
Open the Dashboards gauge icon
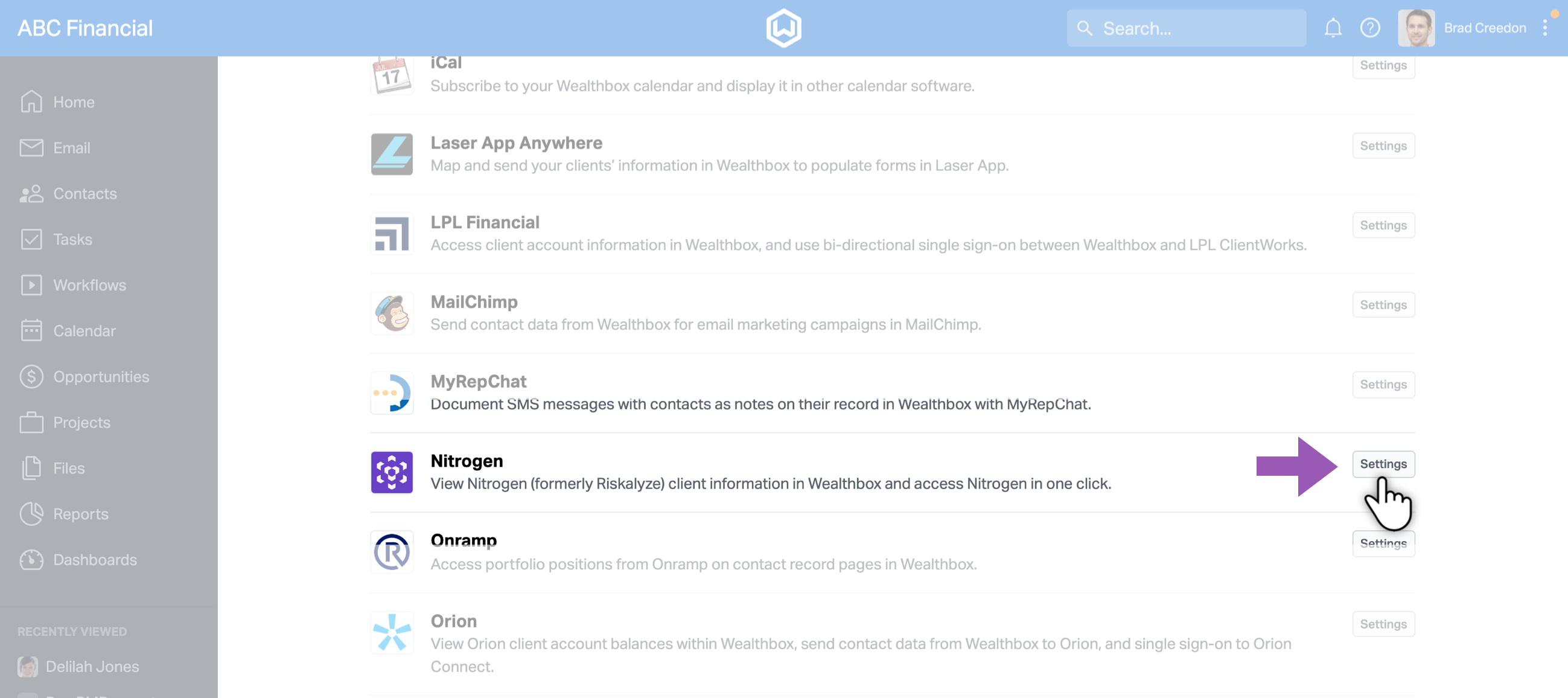[31, 559]
